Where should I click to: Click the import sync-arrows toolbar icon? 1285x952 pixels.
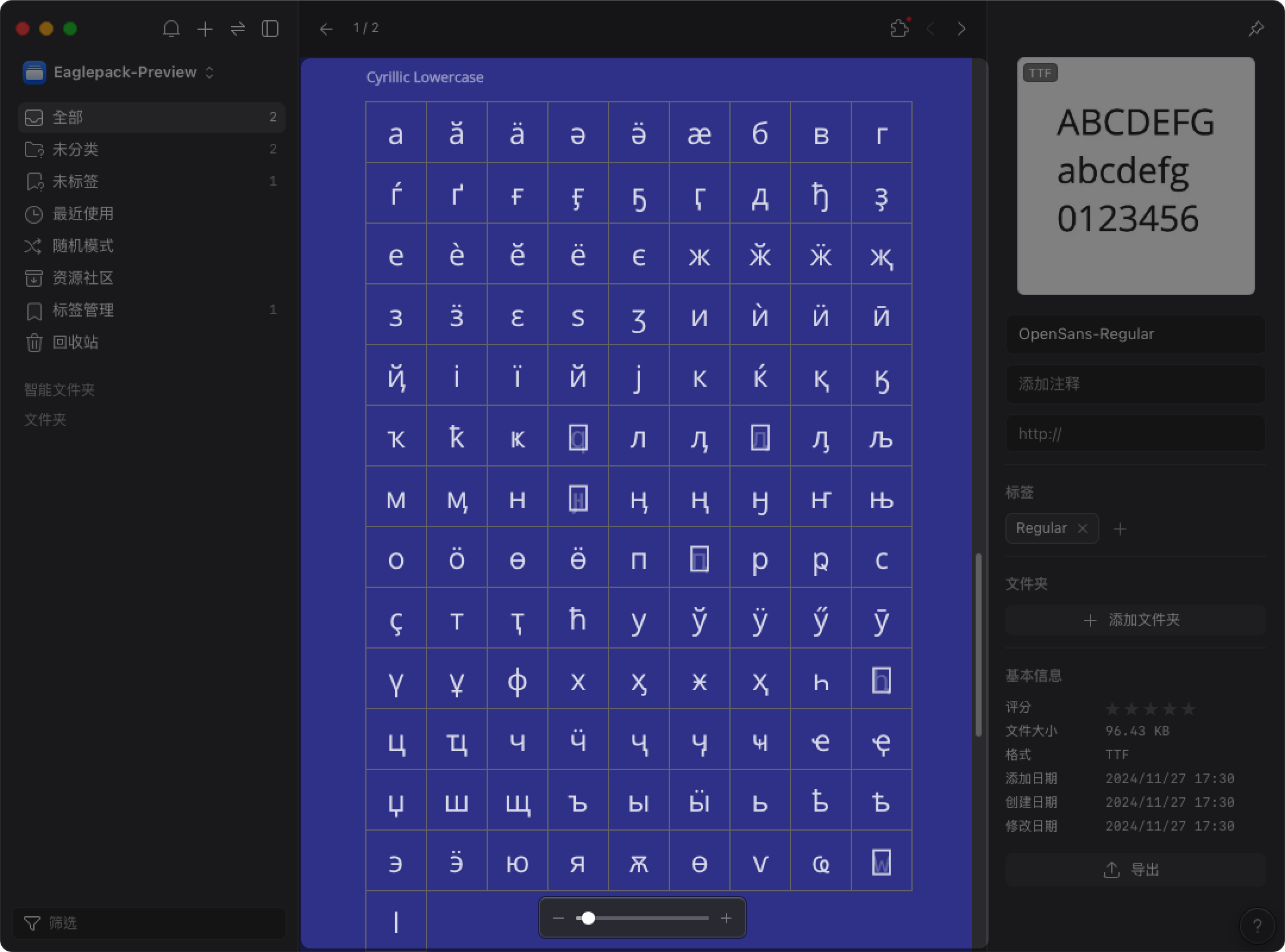pos(238,29)
